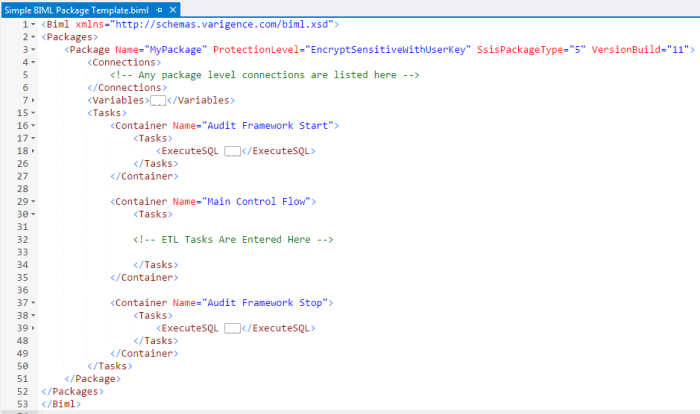Expand the folded ExecuteSQL on line 18
The image size is (700, 414).
(34, 151)
